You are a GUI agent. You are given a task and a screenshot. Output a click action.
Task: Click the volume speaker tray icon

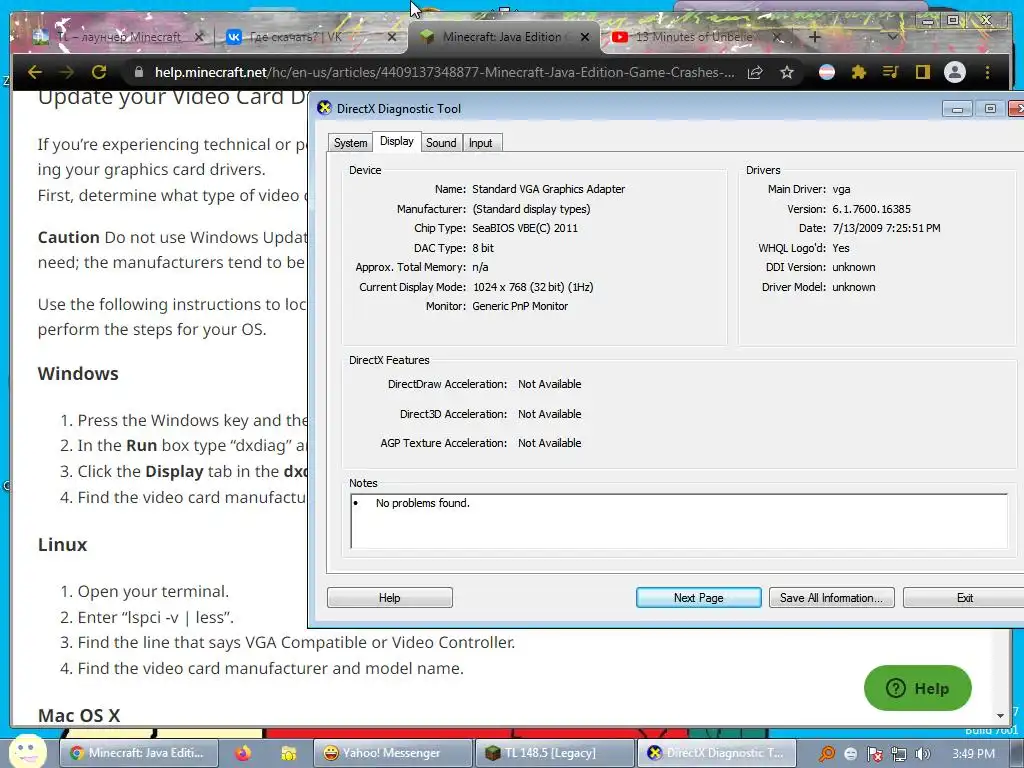[x=923, y=754]
